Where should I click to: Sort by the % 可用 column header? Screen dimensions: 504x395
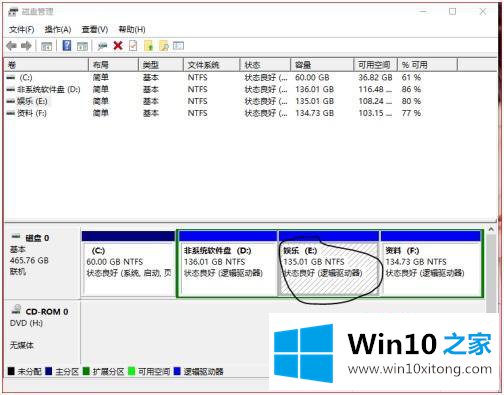427,65
